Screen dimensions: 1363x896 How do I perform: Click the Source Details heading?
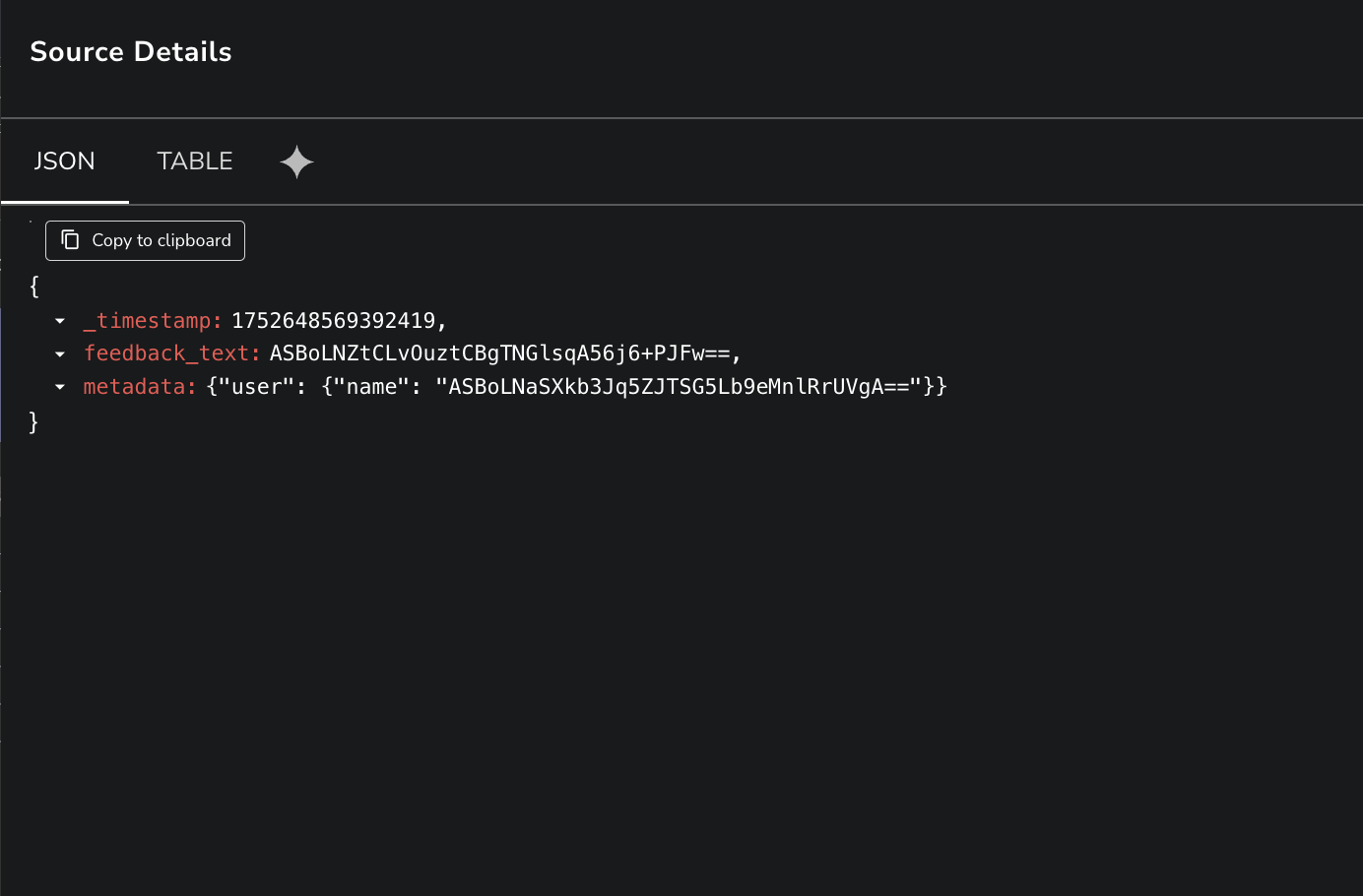click(130, 51)
